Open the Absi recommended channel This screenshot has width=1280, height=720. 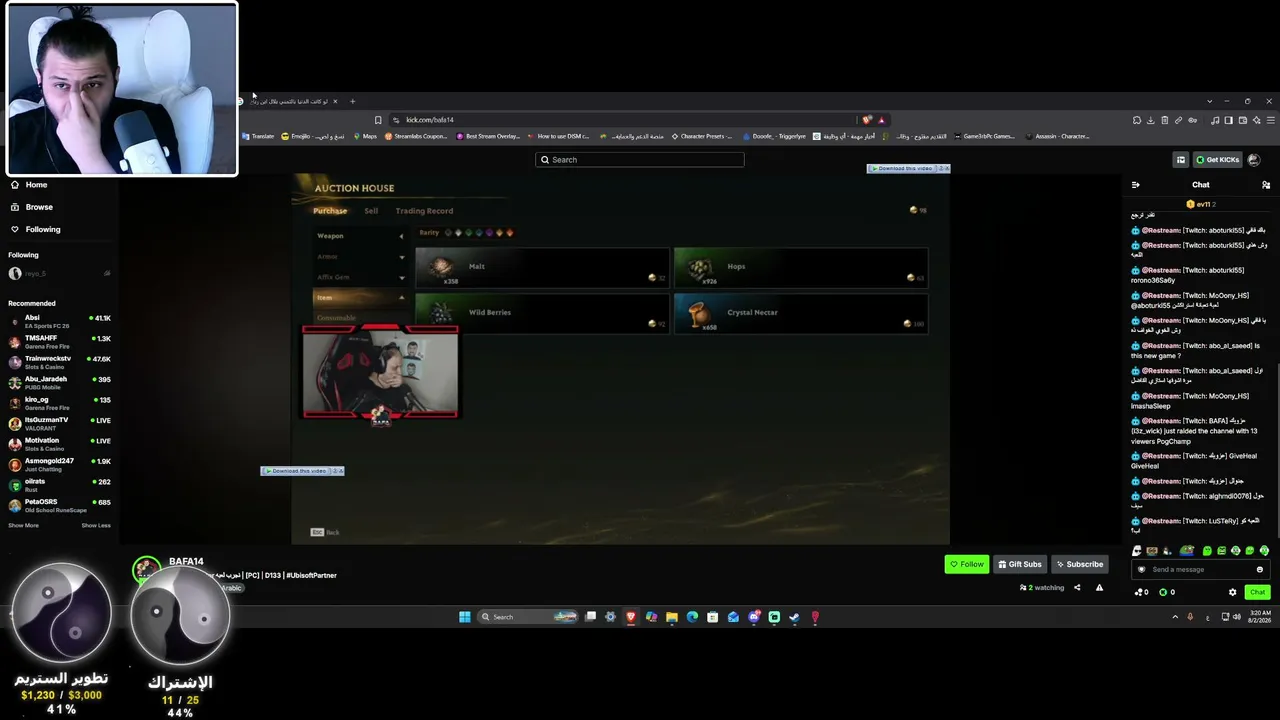pyautogui.click(x=60, y=321)
